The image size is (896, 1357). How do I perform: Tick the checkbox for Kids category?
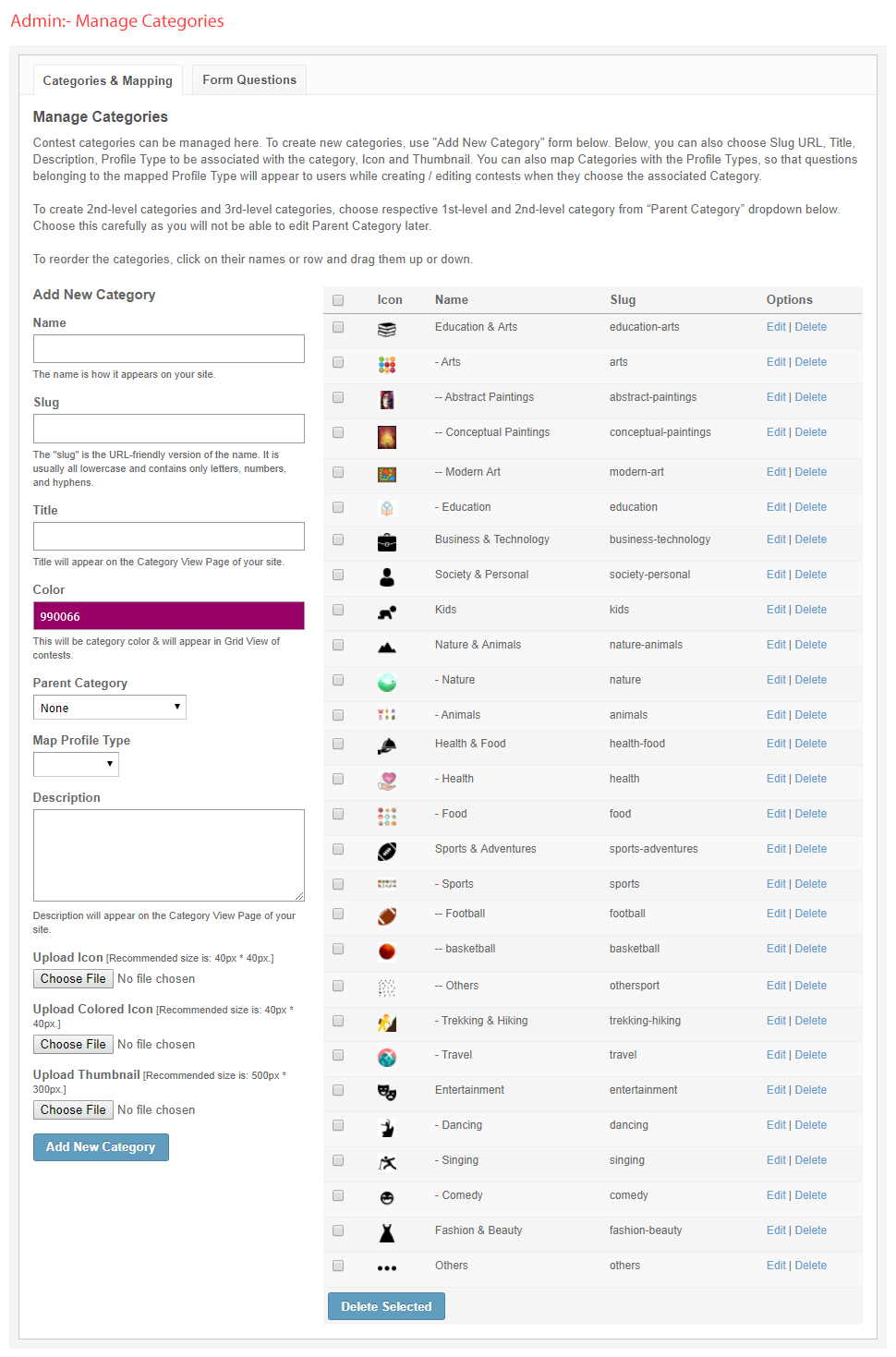click(338, 610)
